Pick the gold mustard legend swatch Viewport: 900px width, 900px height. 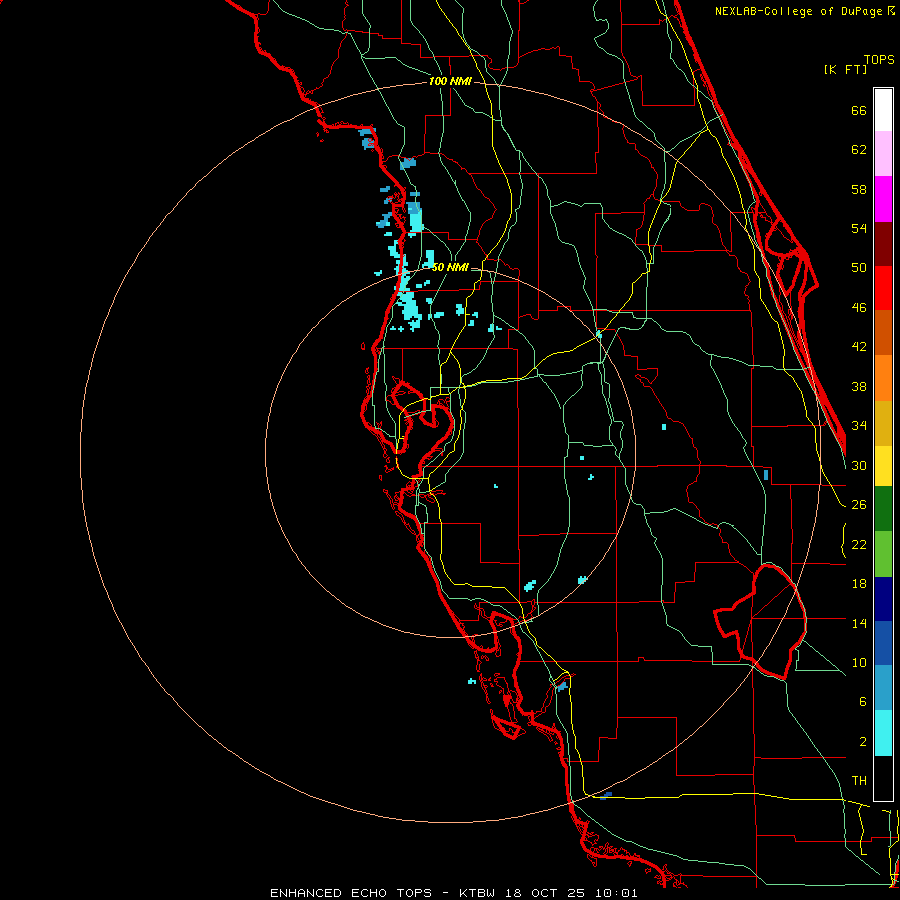click(x=883, y=423)
